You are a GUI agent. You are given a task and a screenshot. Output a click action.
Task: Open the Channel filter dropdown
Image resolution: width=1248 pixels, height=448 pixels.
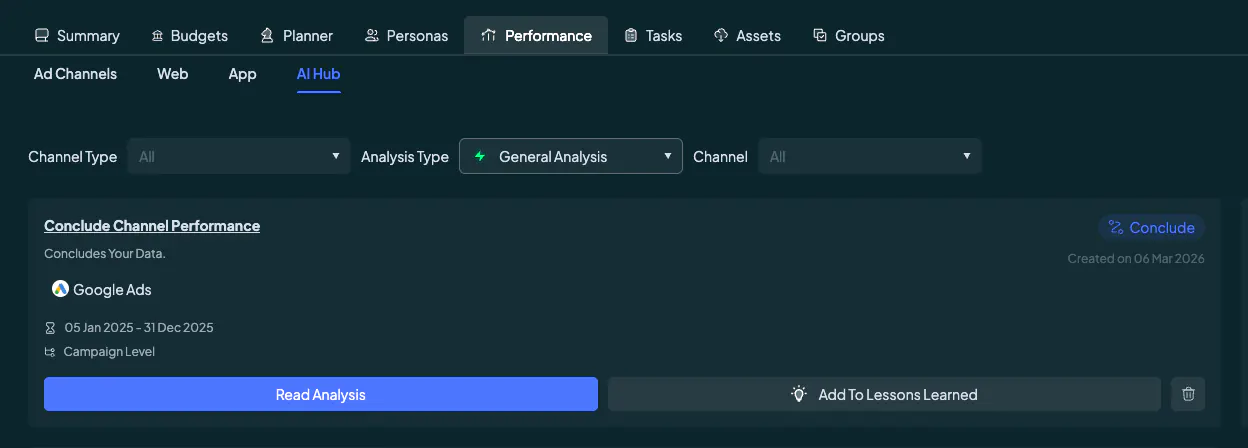click(x=870, y=156)
